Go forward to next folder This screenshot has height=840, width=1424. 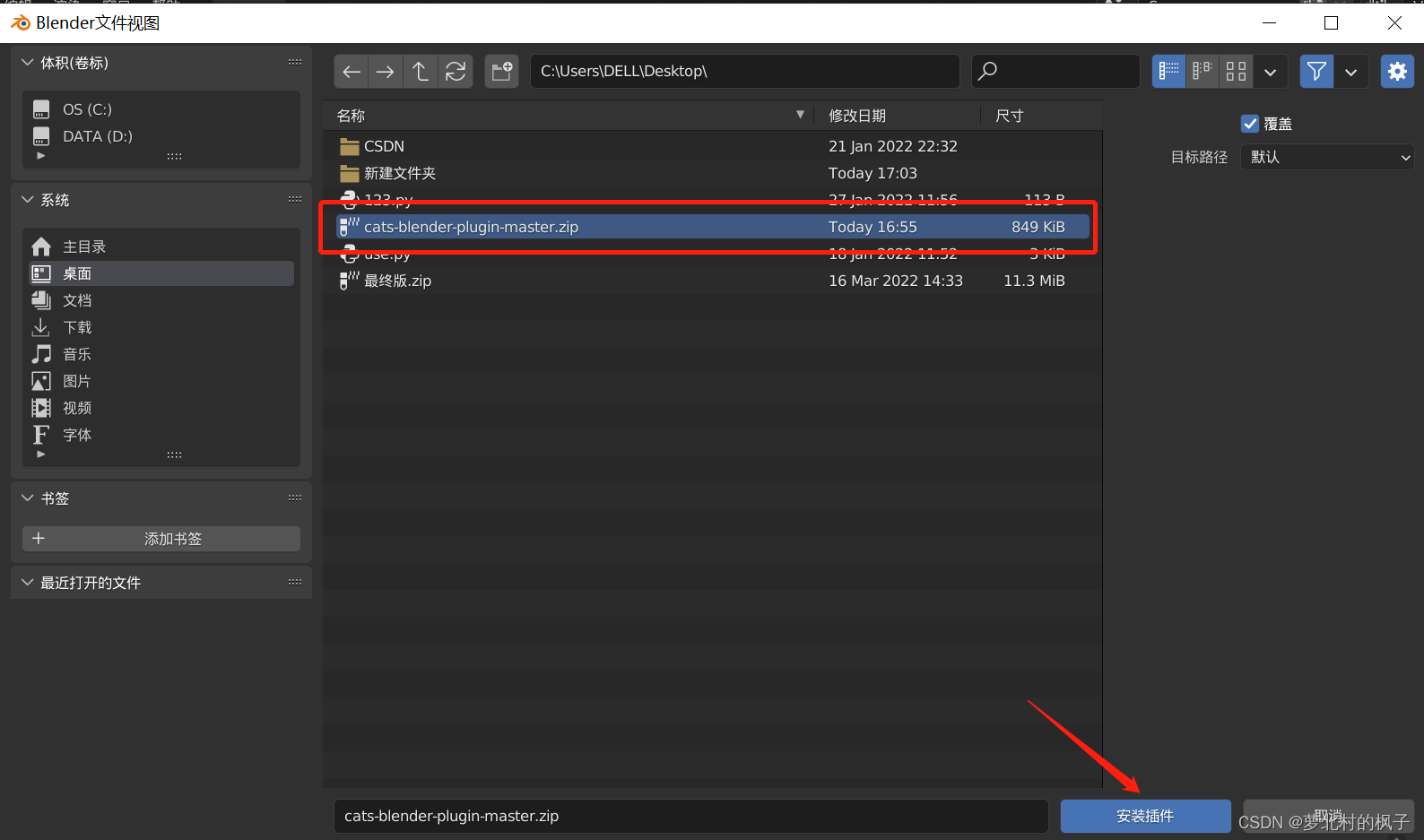click(386, 72)
